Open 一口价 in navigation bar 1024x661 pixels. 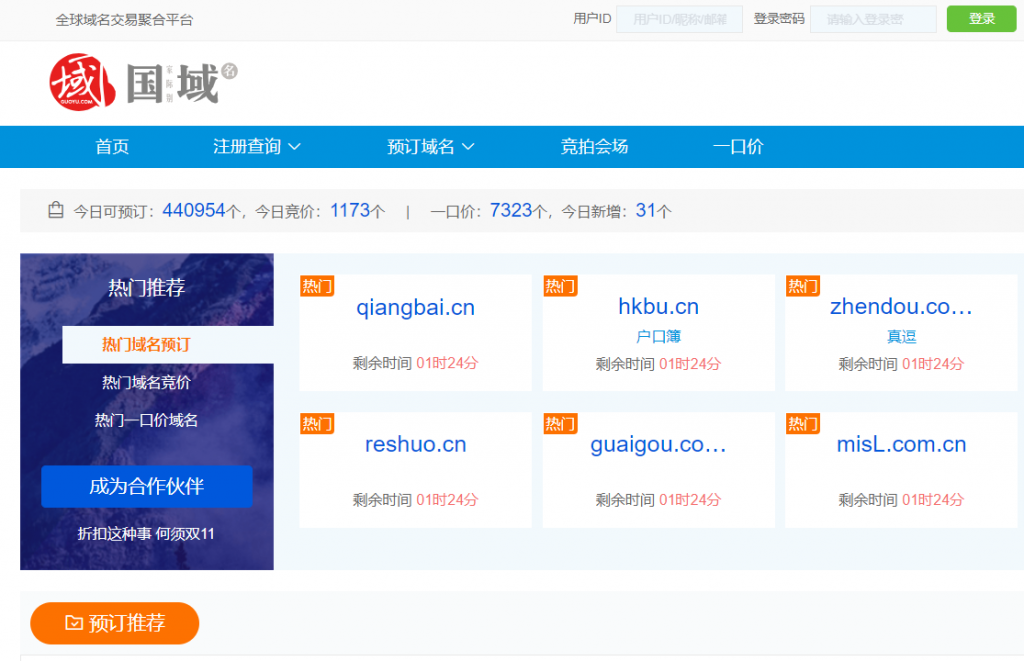tap(738, 146)
